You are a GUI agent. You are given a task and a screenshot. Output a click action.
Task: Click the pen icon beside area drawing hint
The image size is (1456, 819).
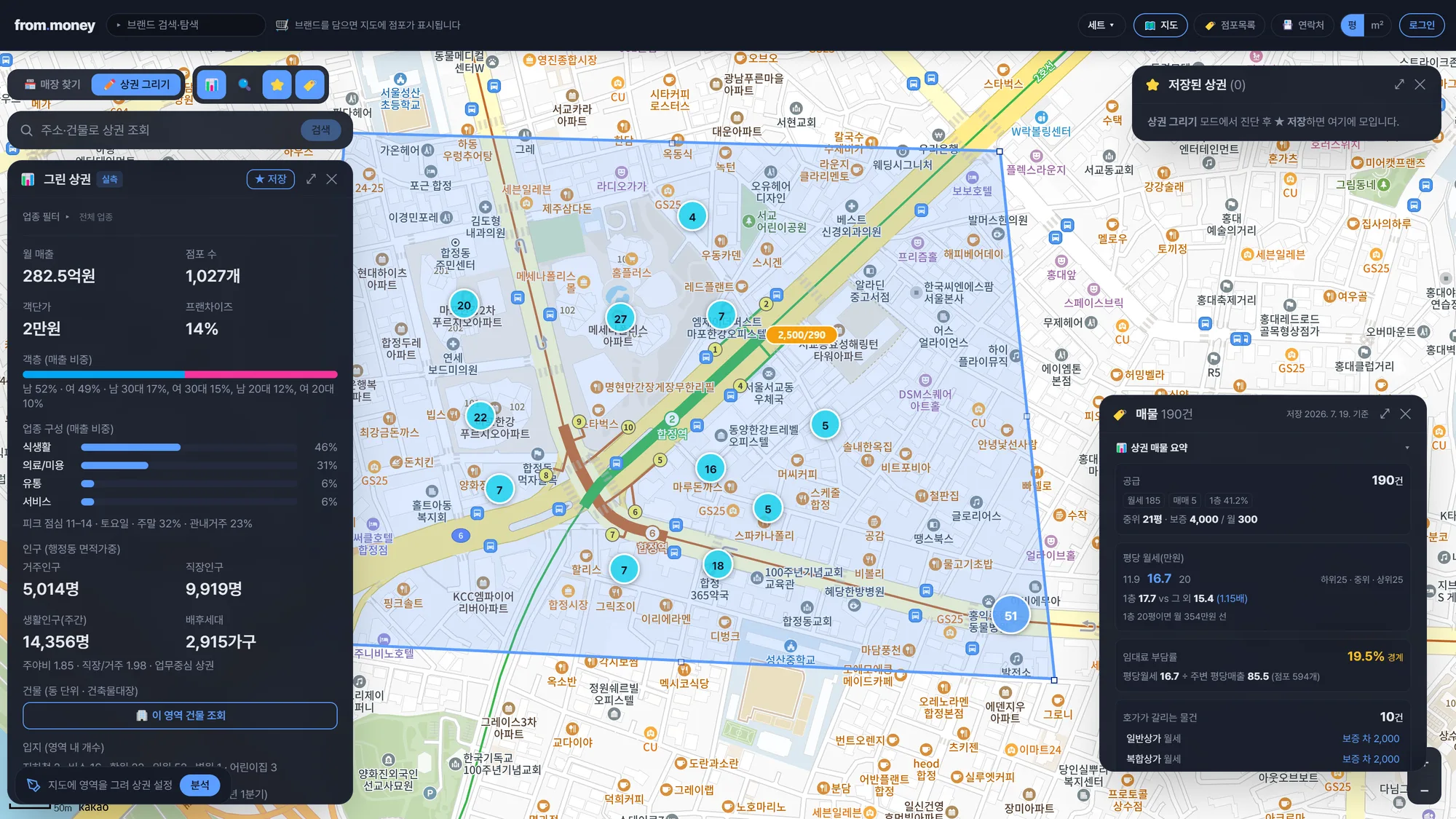pos(33,786)
